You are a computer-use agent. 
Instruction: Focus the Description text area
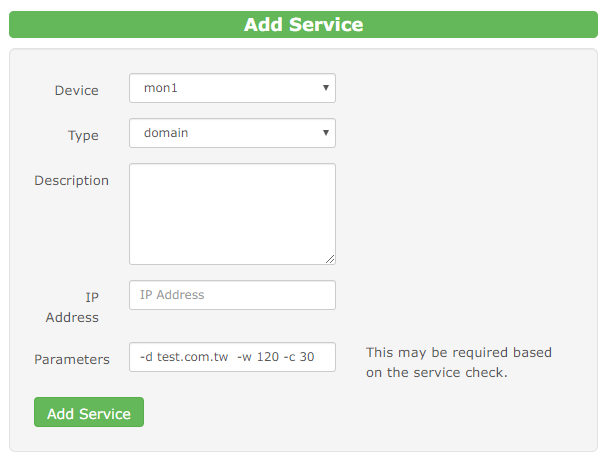point(232,213)
